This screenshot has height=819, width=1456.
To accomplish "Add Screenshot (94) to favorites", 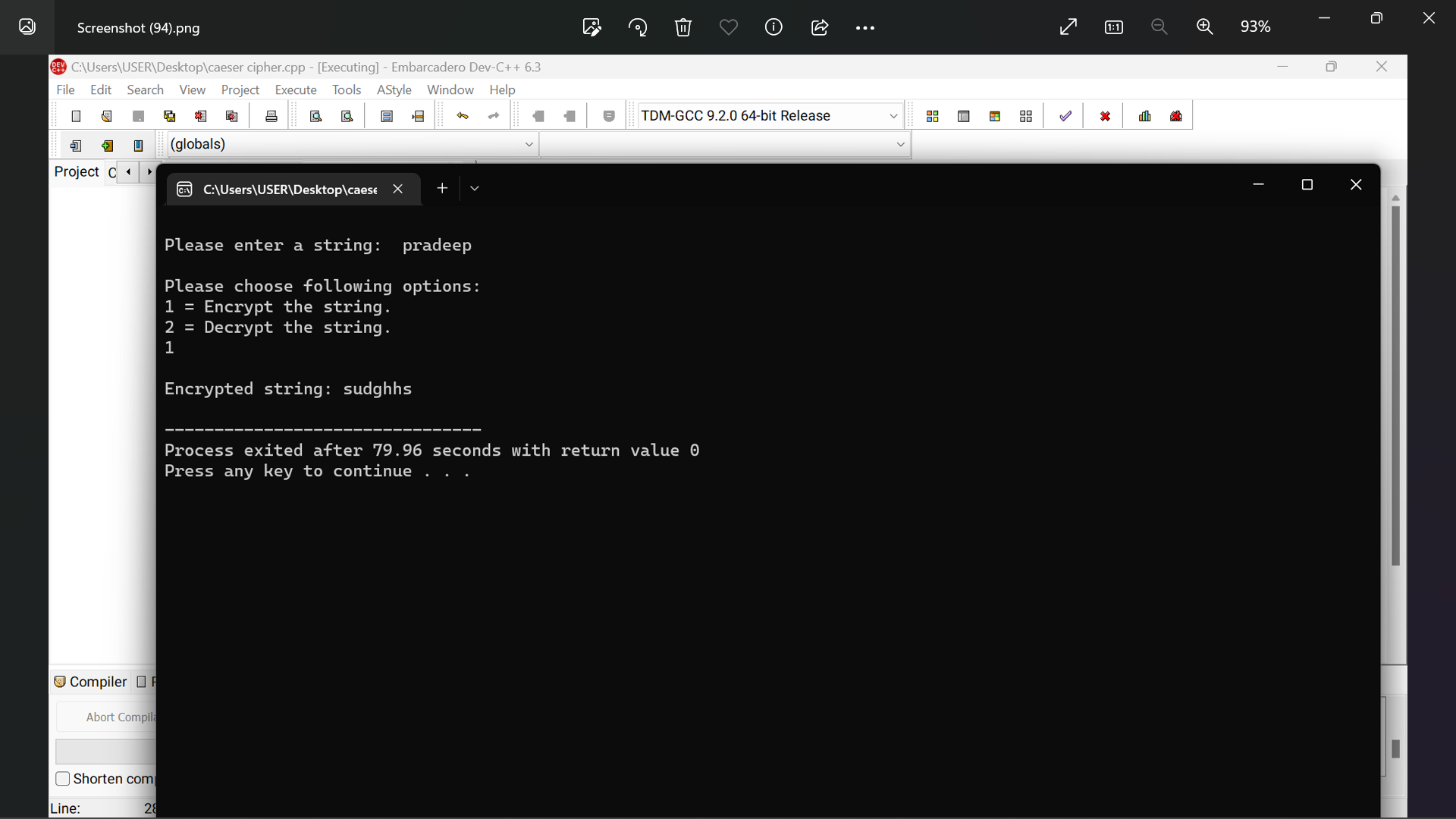I will (729, 27).
